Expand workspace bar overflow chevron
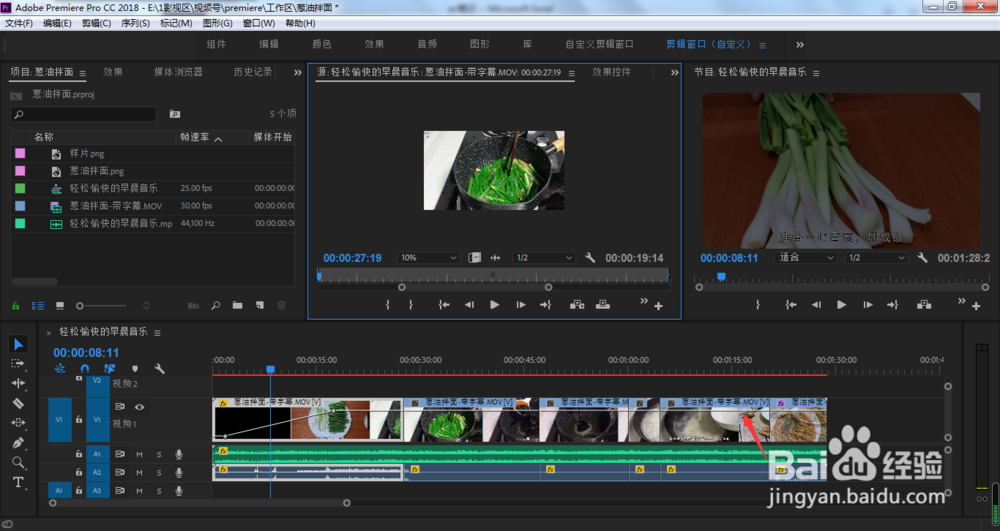Image resolution: width=1000 pixels, height=531 pixels. 800,45
